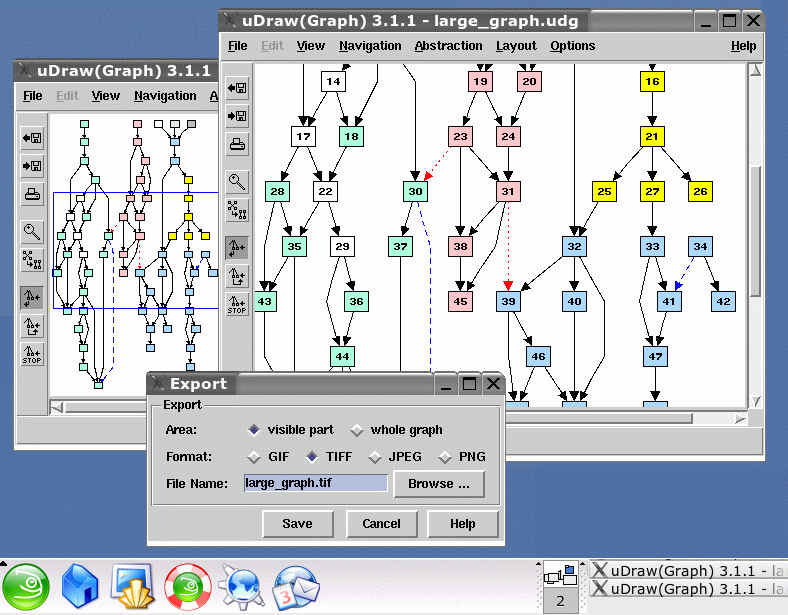
Task: Click the Cancel button in Export dialog
Action: click(x=381, y=524)
